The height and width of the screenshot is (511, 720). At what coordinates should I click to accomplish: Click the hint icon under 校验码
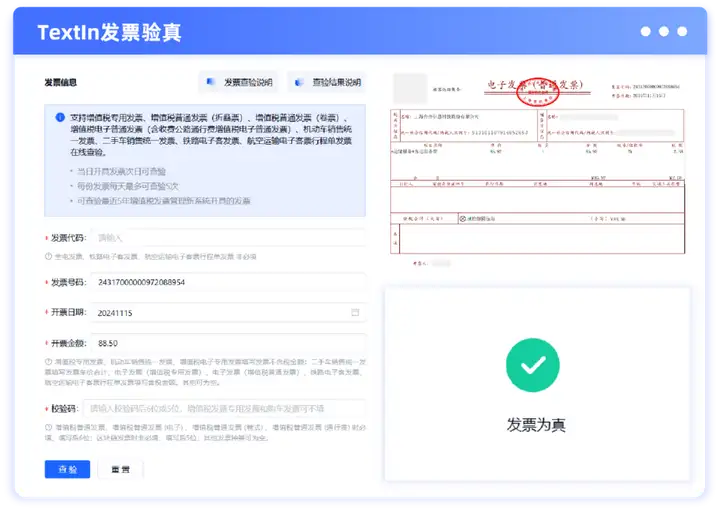point(48,427)
